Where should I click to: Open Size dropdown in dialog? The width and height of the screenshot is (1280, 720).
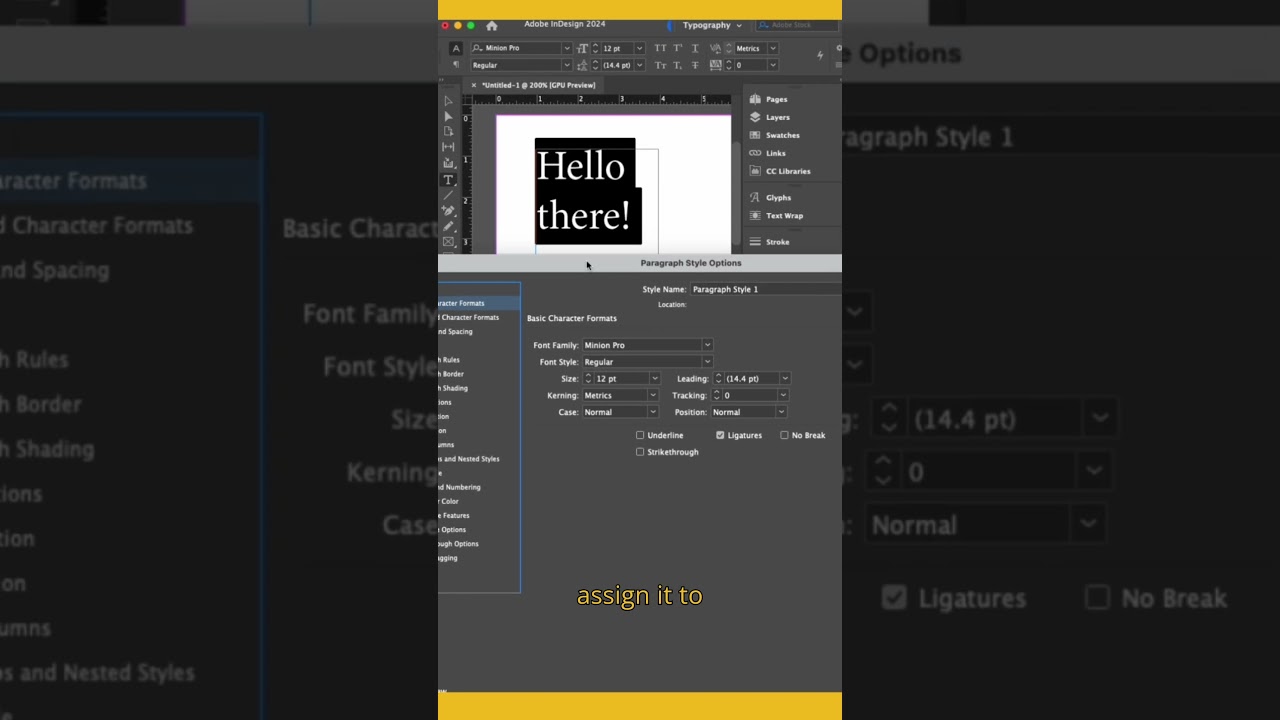tap(654, 379)
